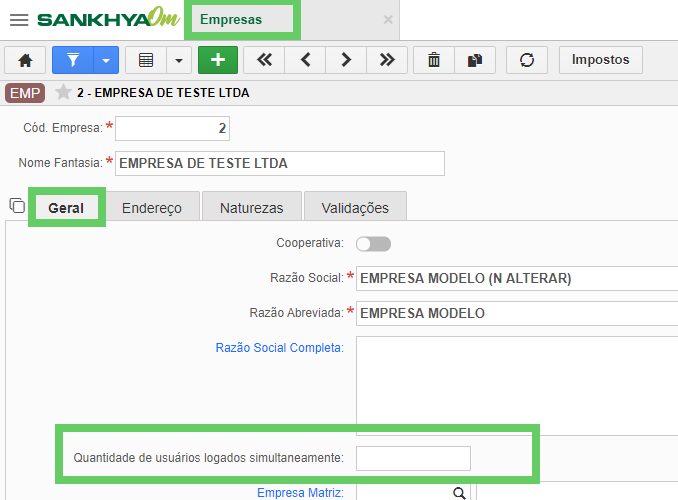Edit the Cód. Empresa field
The height and width of the screenshot is (500, 678).
[x=172, y=128]
